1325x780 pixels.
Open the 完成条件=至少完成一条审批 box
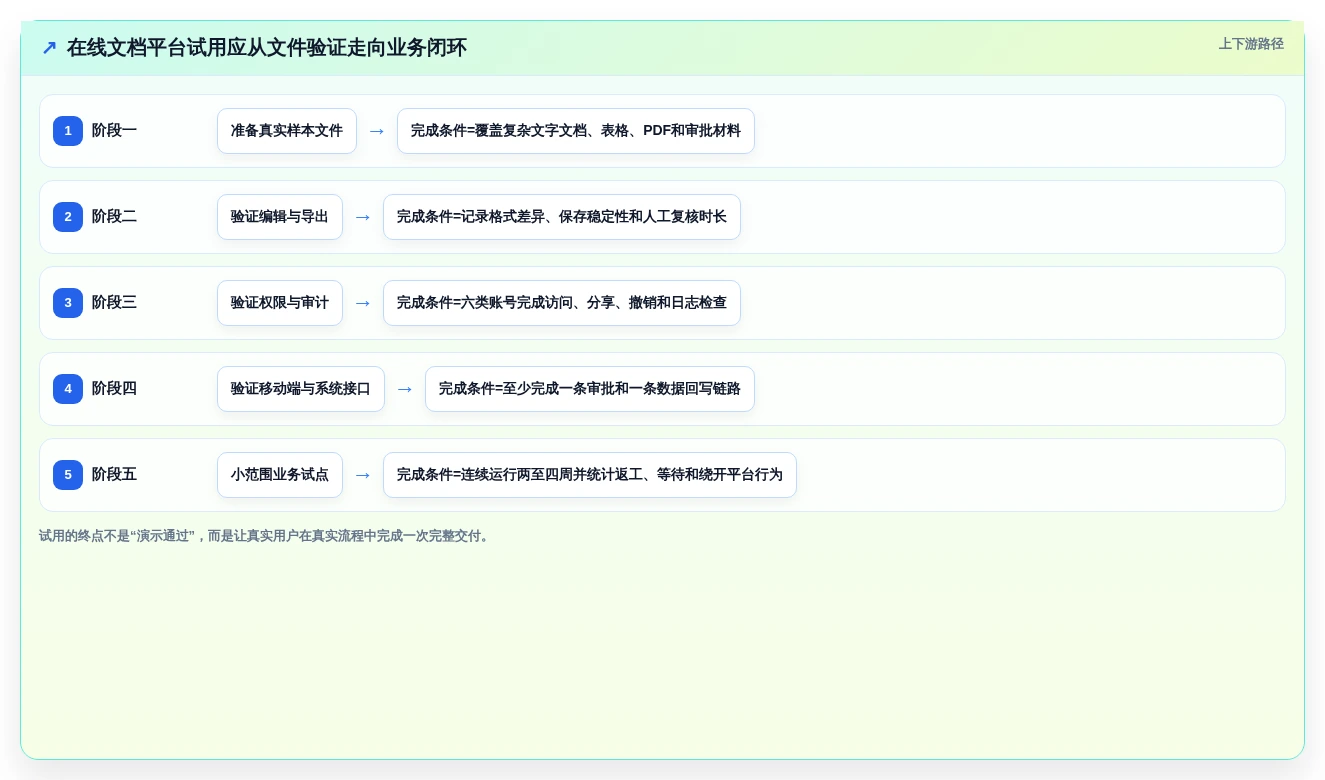590,389
